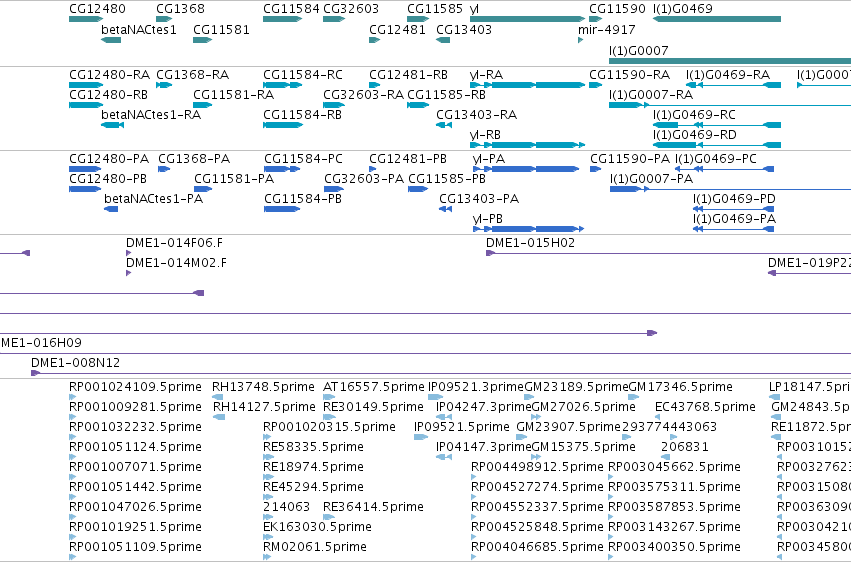Click transcript CG1368-RA
Viewport: 851px width, 562px height.
coord(193,74)
